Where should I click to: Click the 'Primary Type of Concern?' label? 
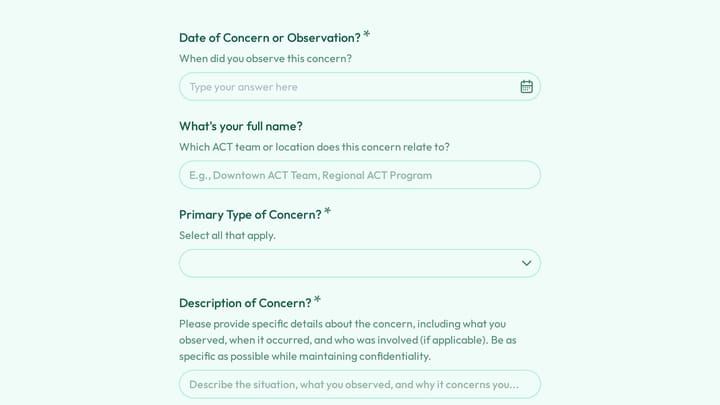[x=250, y=214]
